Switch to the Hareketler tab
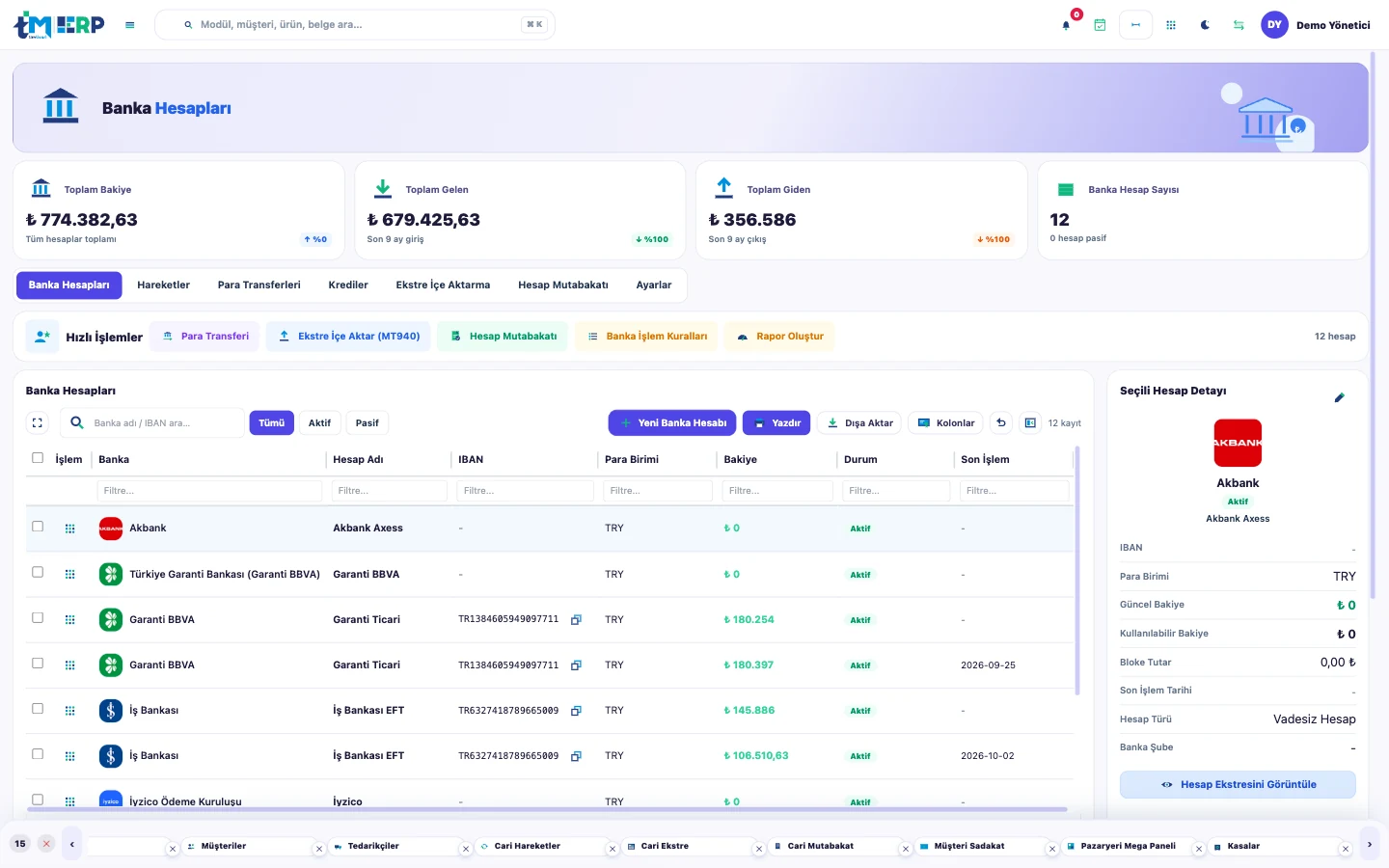 click(x=164, y=285)
